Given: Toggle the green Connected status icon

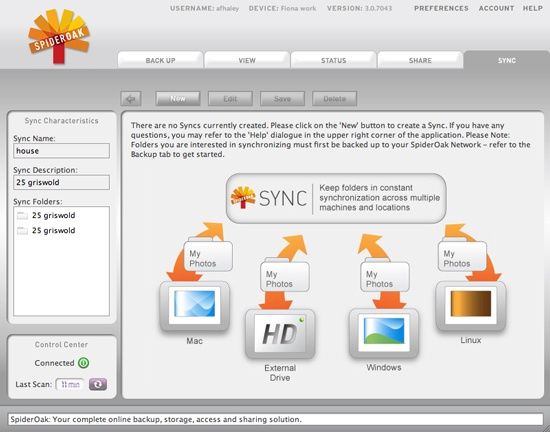Looking at the screenshot, I should tap(83, 363).
